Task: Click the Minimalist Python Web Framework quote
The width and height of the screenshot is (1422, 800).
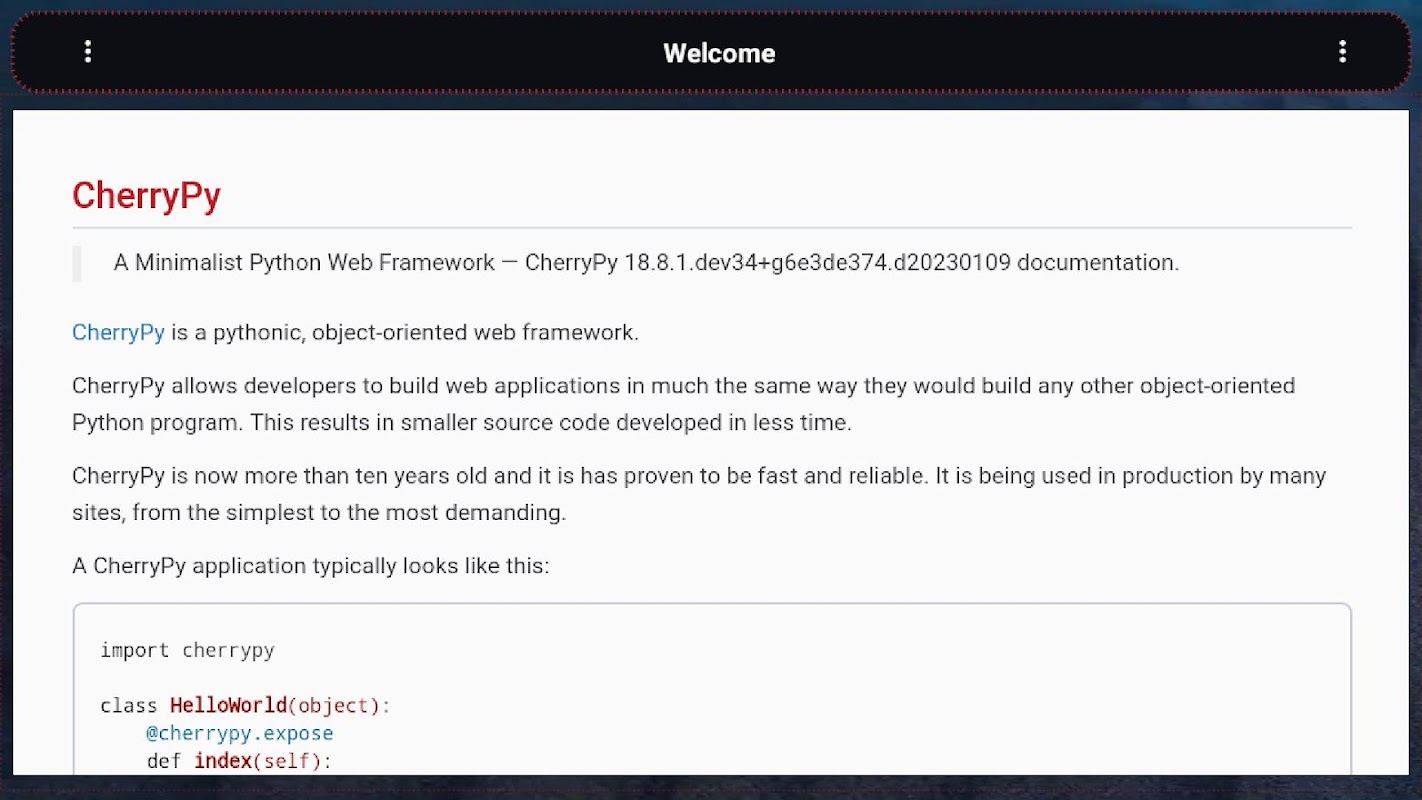Action: click(x=646, y=263)
